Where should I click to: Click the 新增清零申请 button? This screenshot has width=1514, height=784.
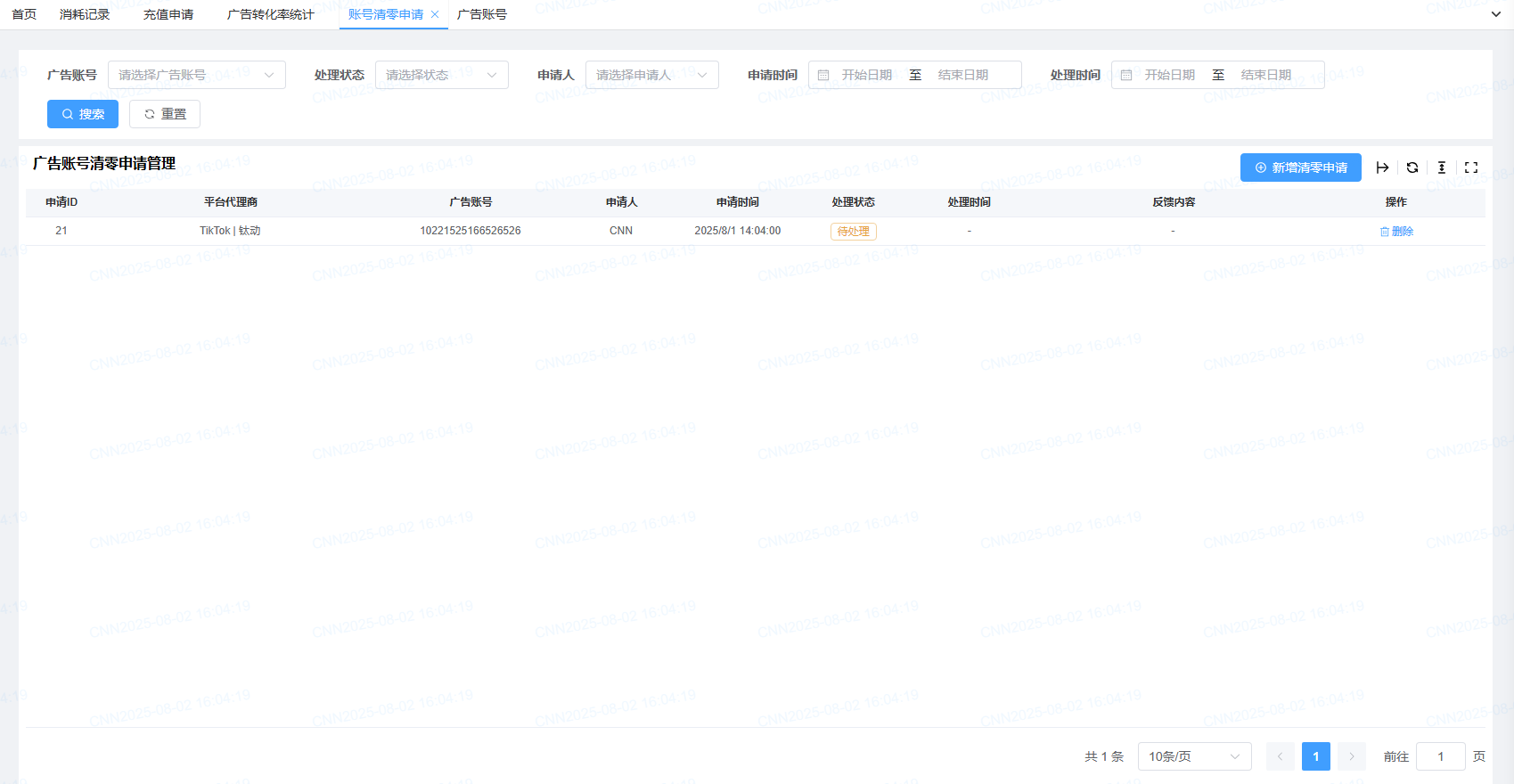pos(1300,167)
